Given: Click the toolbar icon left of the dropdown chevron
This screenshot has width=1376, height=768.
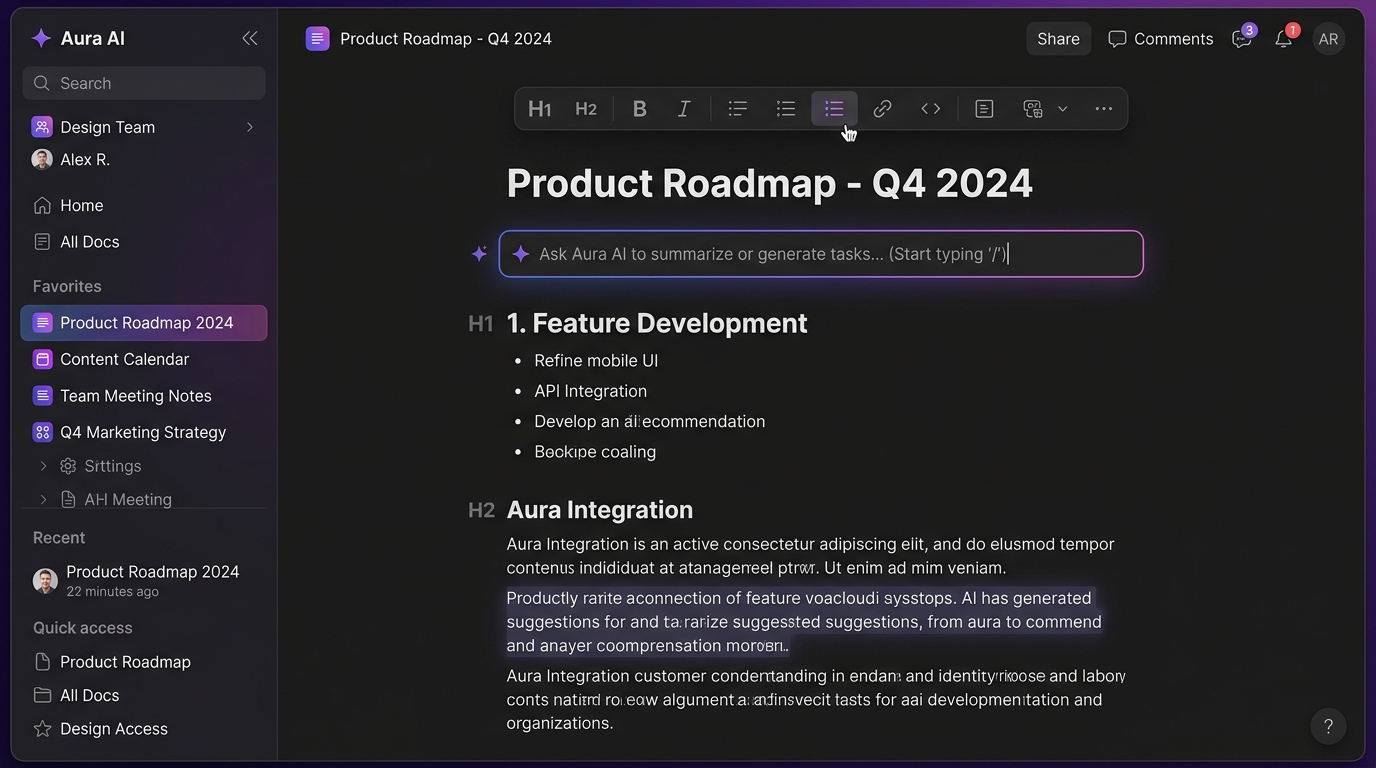Looking at the screenshot, I should pos(1033,109).
